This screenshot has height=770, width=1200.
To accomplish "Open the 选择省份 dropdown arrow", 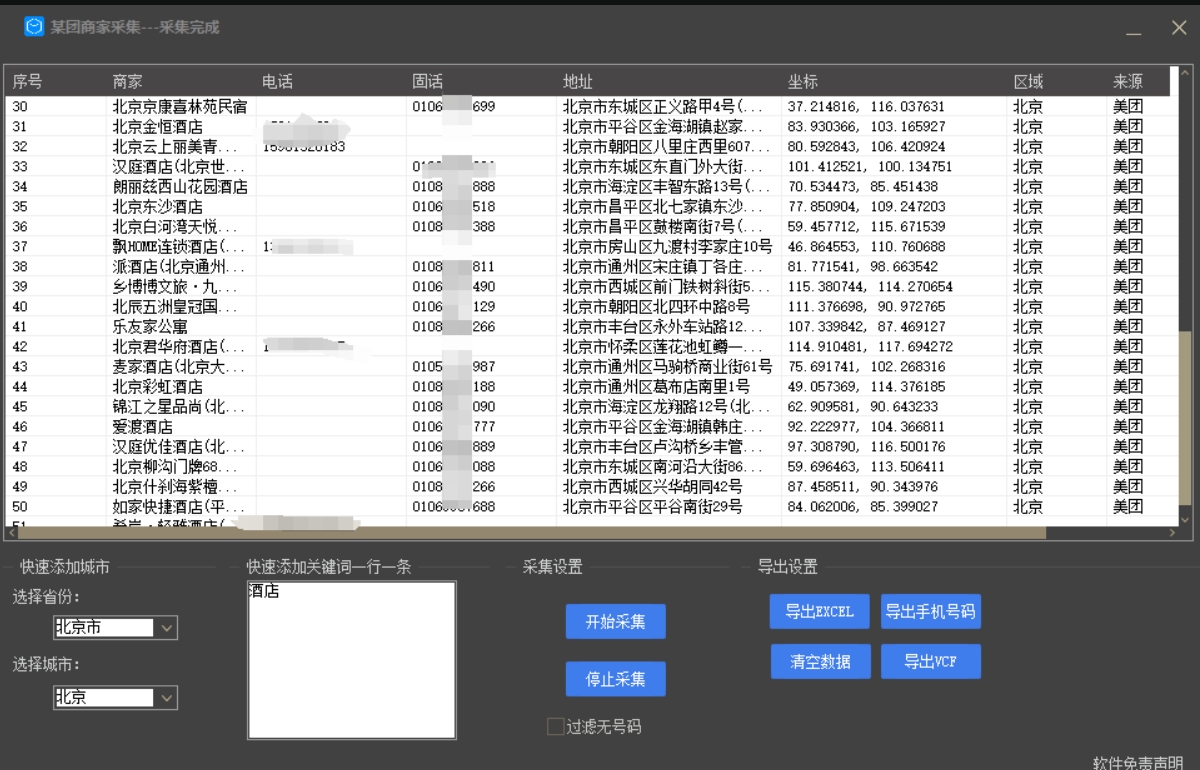I will [x=167, y=628].
